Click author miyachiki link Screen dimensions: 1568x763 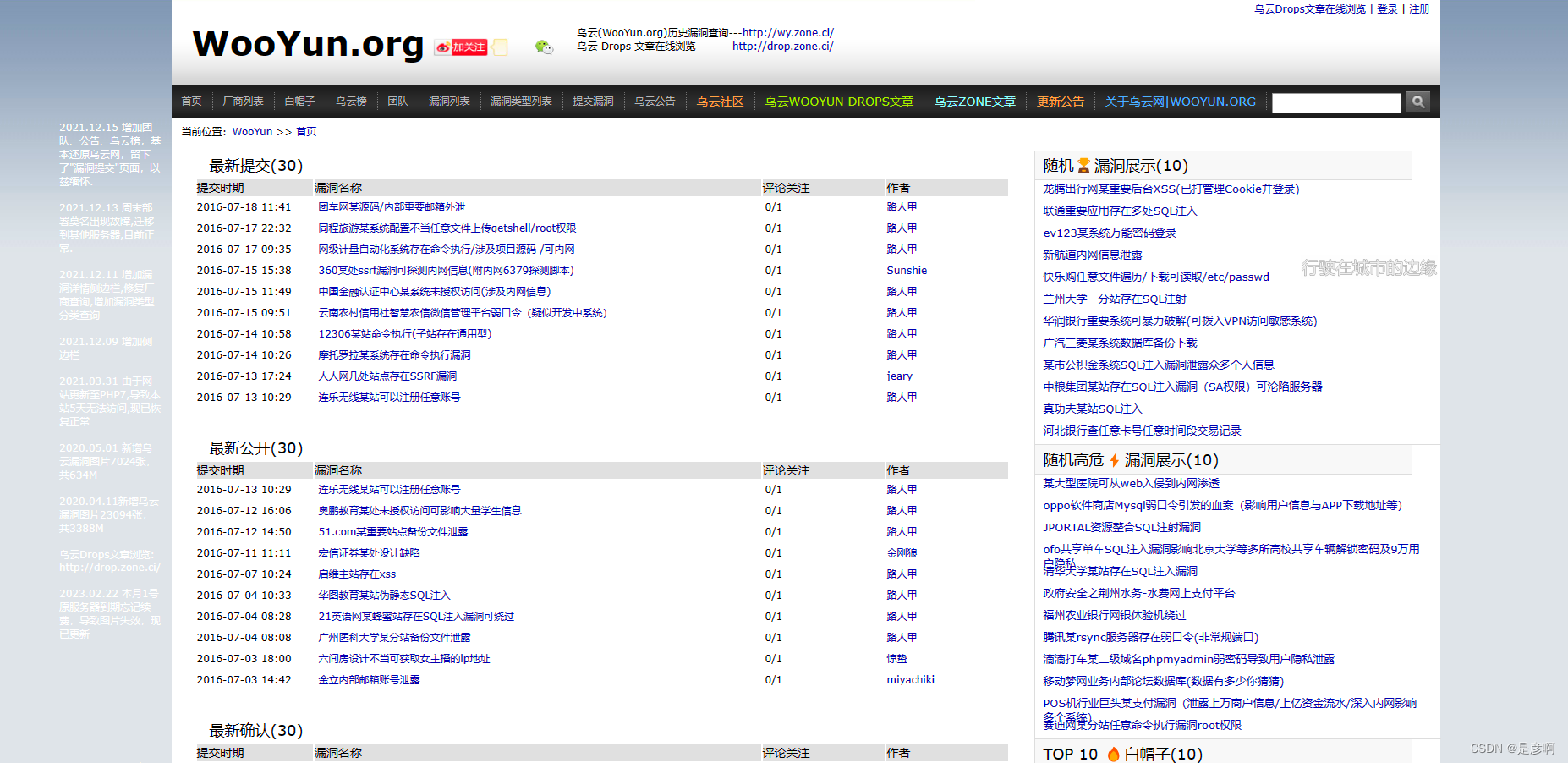[x=911, y=680]
